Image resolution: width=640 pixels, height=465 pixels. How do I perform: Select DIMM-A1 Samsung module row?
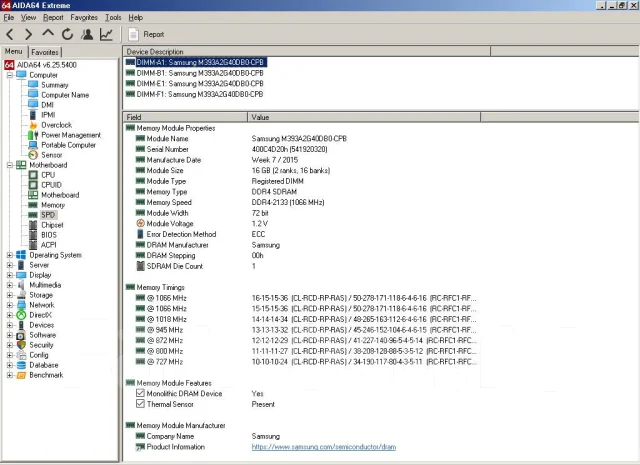tap(196, 62)
